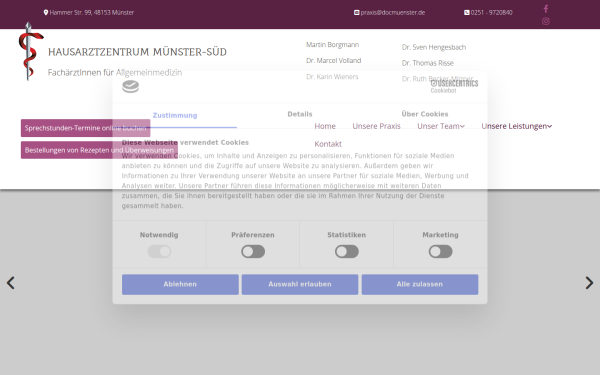Click Sprechstunden-Termine online buchen button
Viewport: 600px width, 375px height.
click(x=85, y=128)
